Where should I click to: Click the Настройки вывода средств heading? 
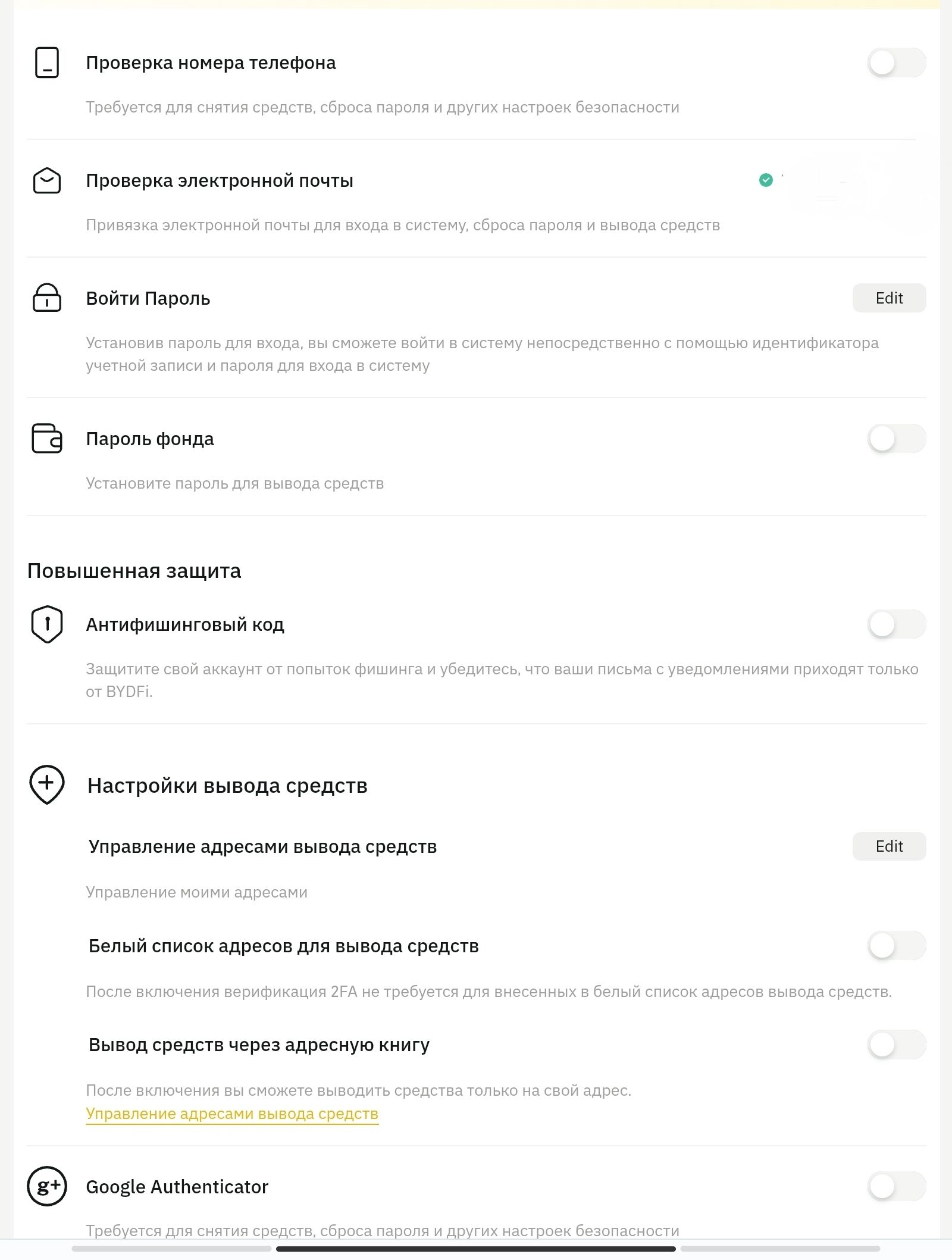pyautogui.click(x=227, y=786)
